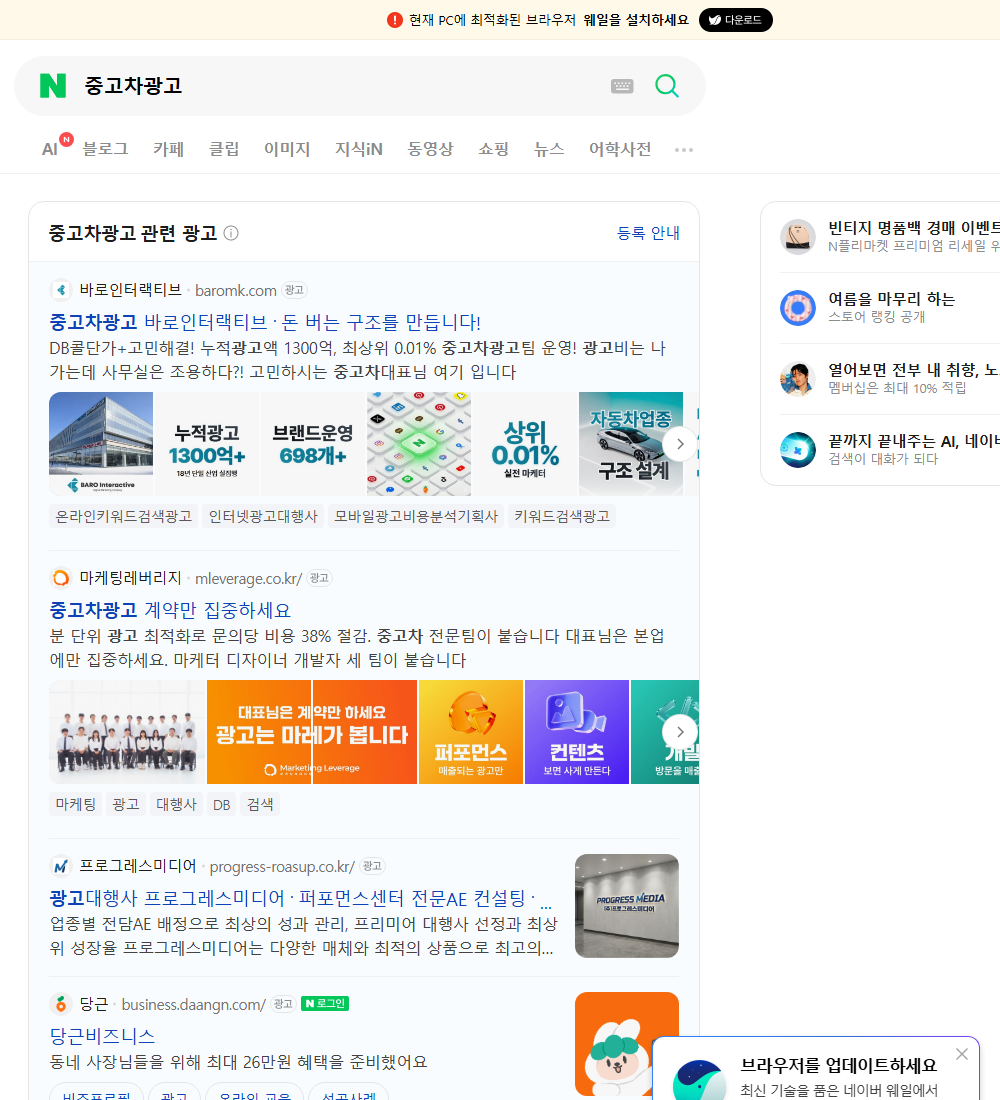Open the PROGRESS MEDIA office thumbnail

[x=627, y=906]
